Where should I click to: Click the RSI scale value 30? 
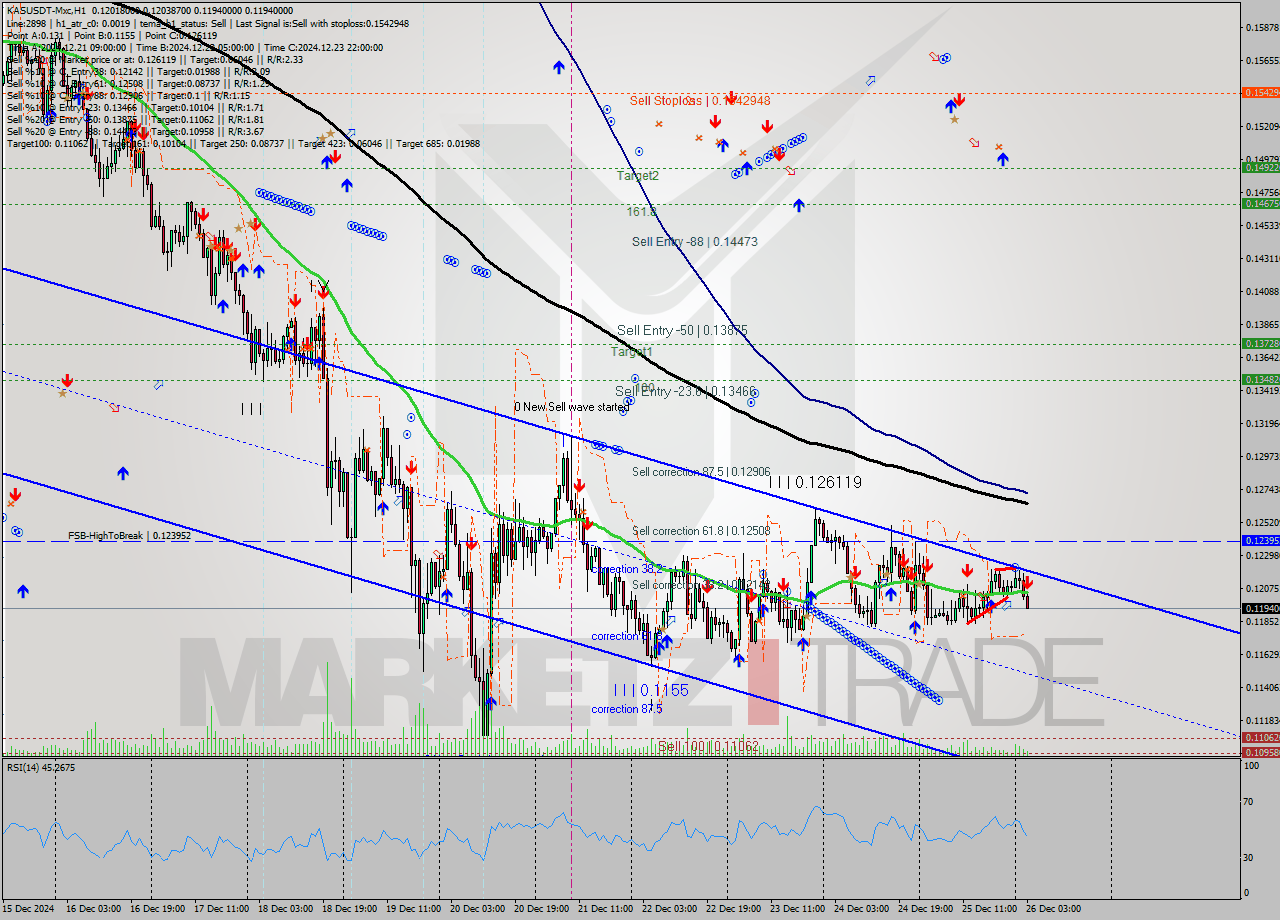[x=1249, y=857]
